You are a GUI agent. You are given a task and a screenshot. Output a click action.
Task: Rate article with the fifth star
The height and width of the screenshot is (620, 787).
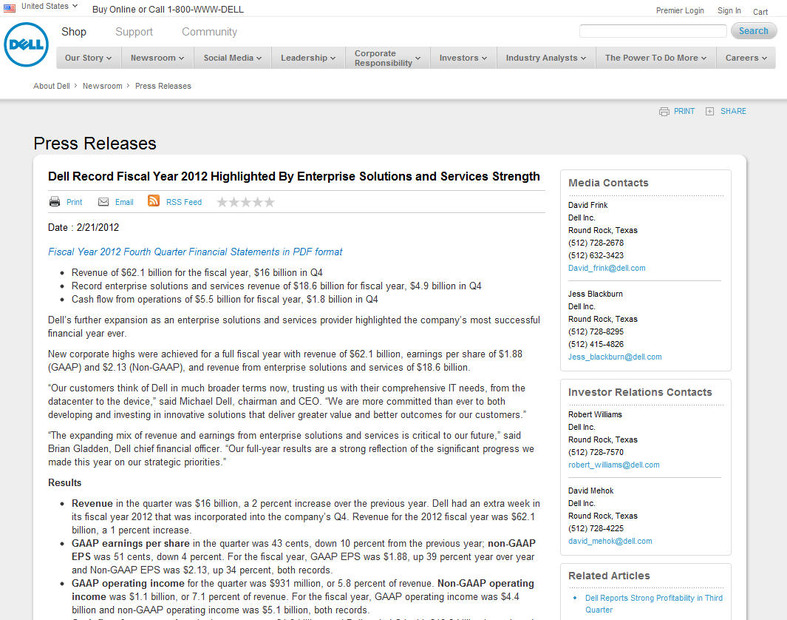pos(270,202)
